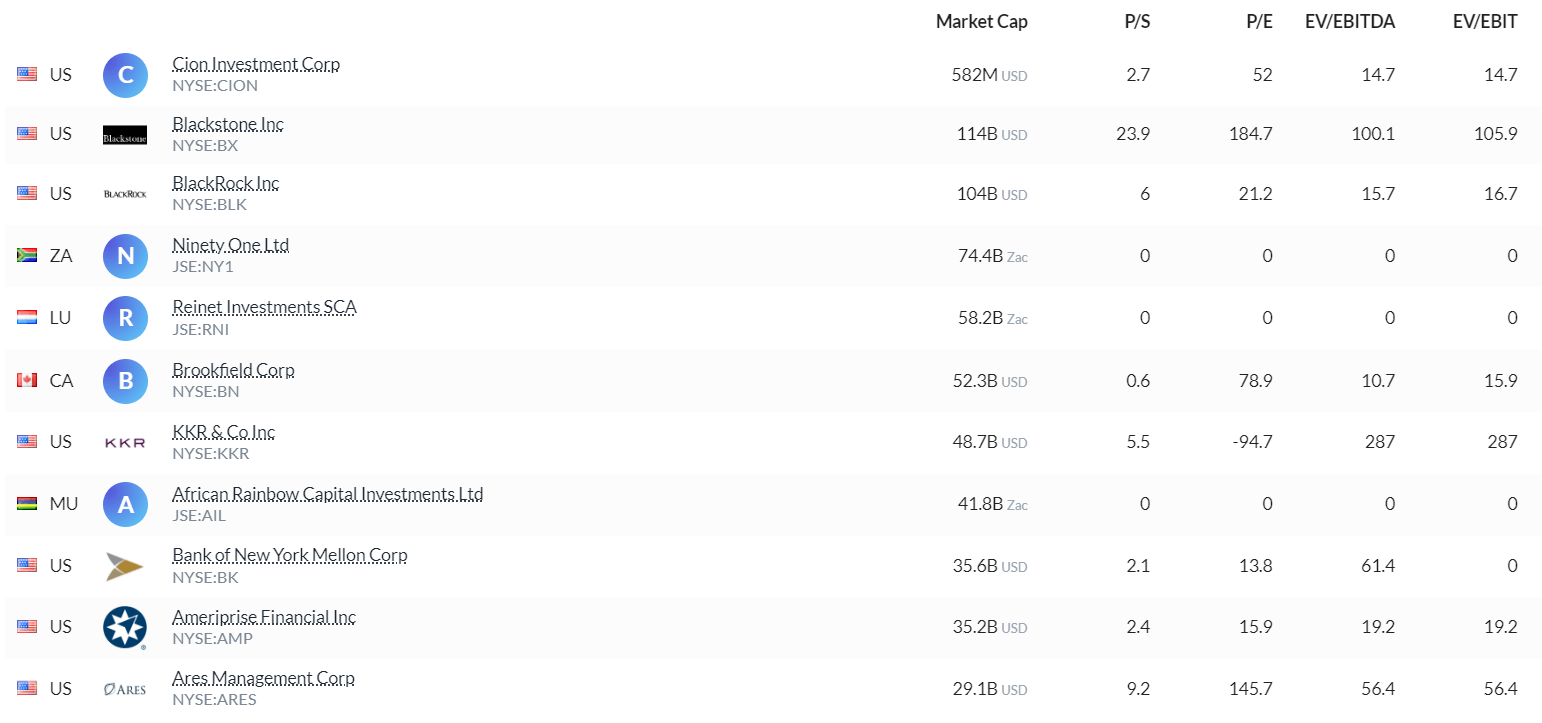
Task: Click the Blackstone logo icon
Action: click(x=125, y=135)
